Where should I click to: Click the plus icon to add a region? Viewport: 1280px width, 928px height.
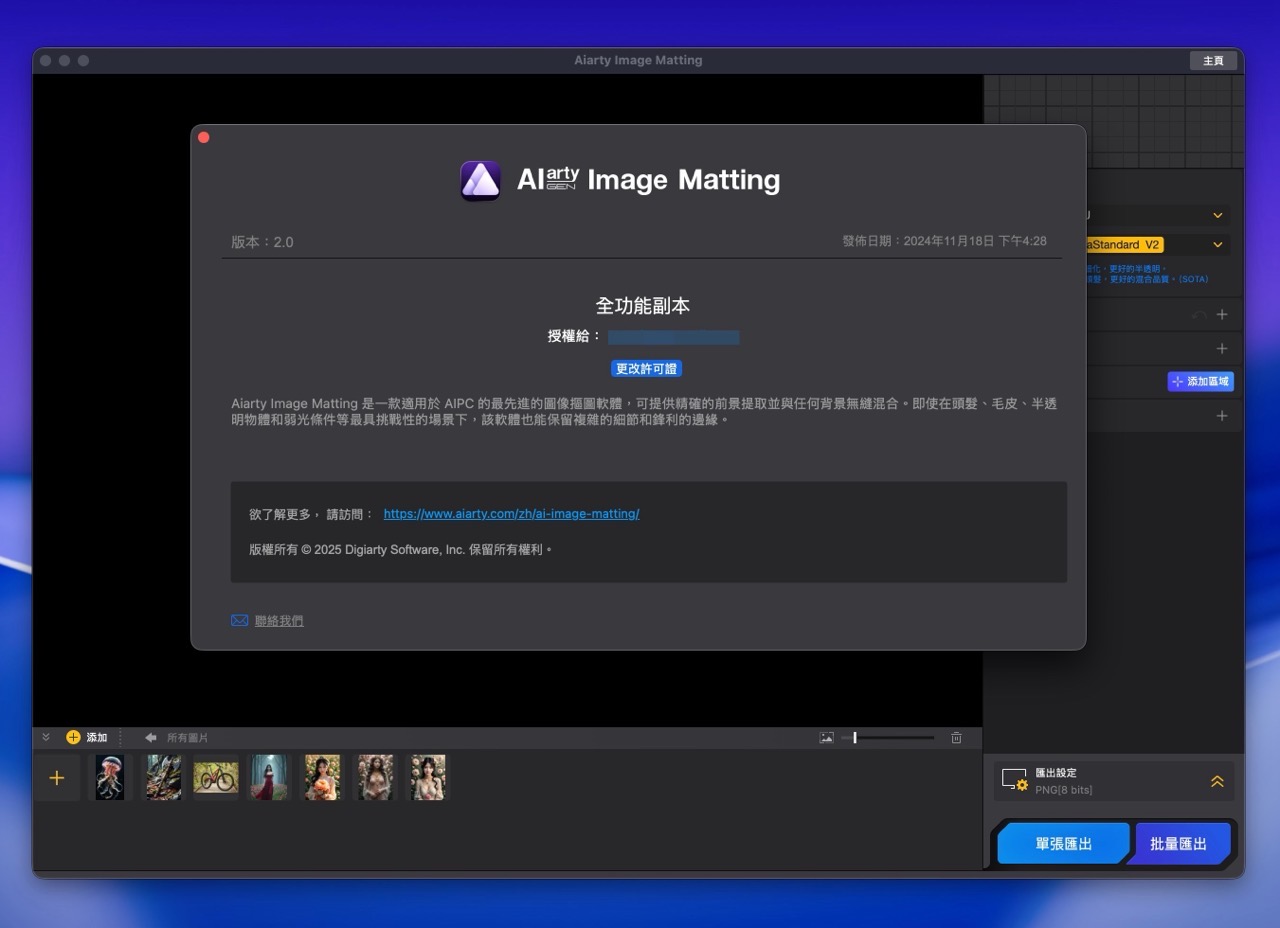coord(1221,348)
